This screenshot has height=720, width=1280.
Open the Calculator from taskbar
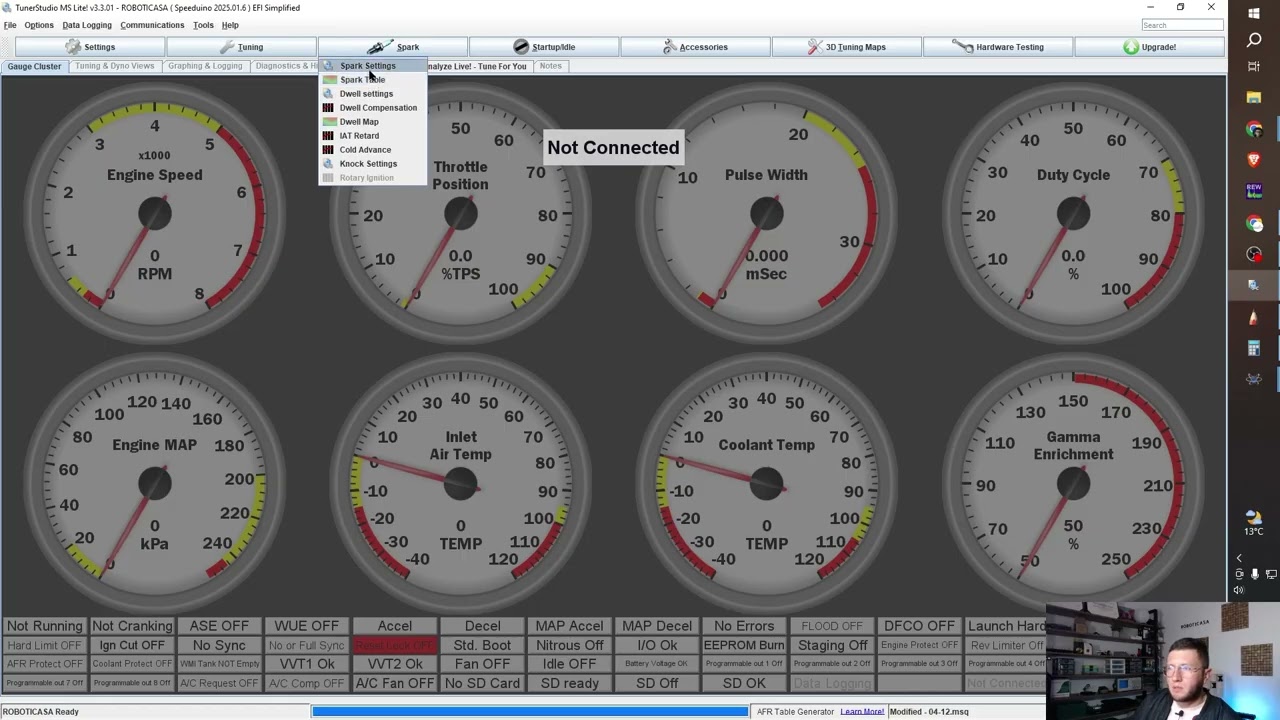tap(1254, 348)
